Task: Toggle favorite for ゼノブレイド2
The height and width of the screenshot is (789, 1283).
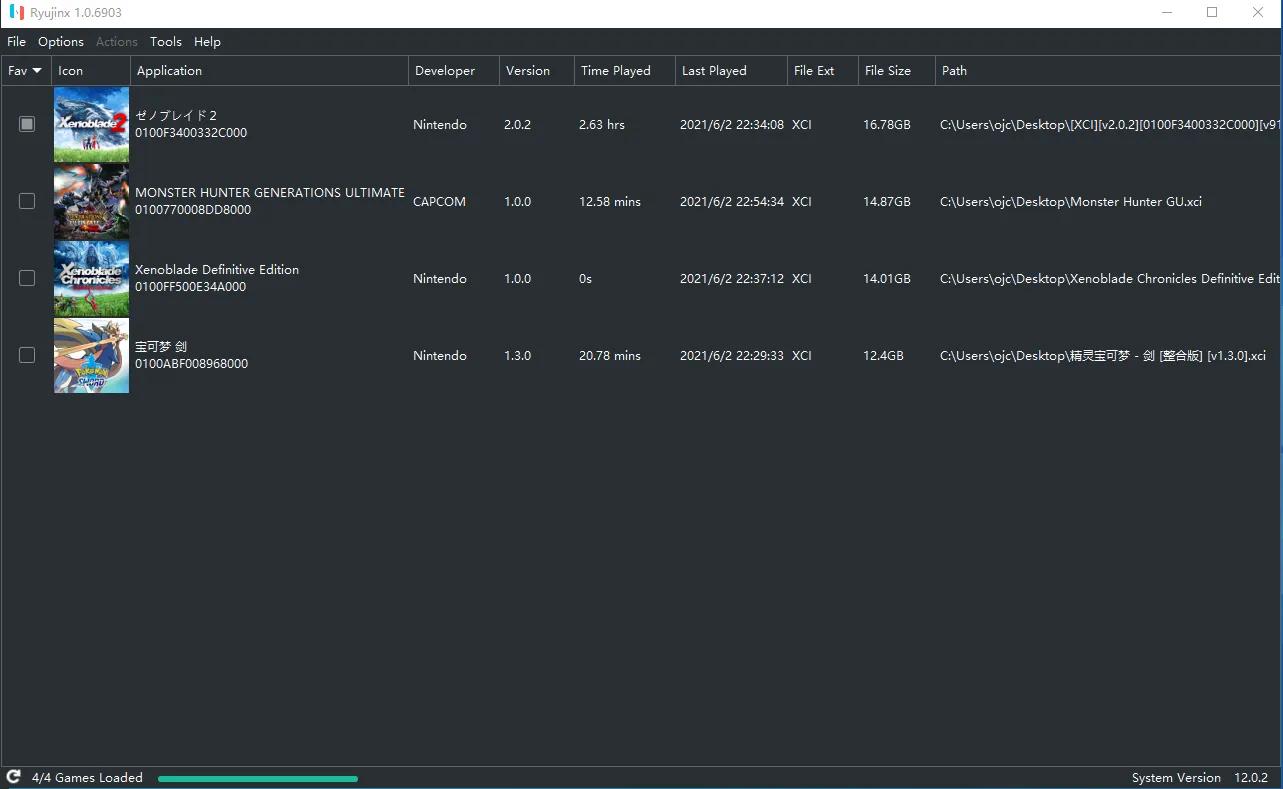Action: (x=27, y=124)
